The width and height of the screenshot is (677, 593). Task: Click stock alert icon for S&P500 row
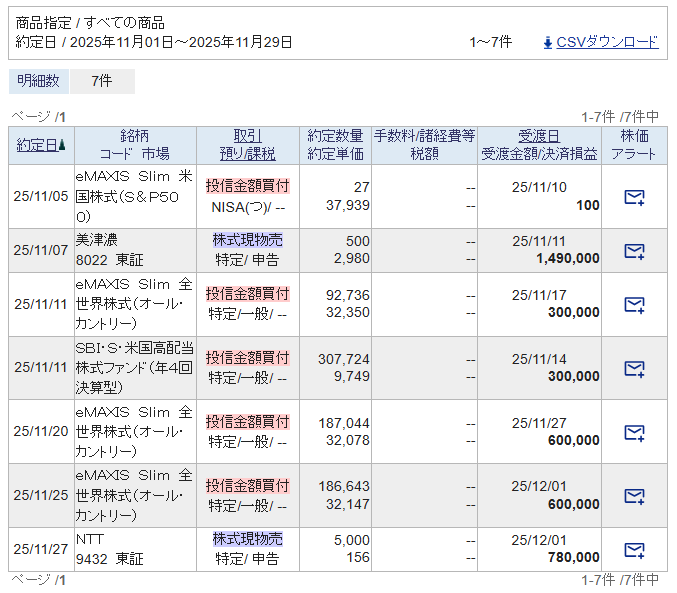[x=634, y=197]
